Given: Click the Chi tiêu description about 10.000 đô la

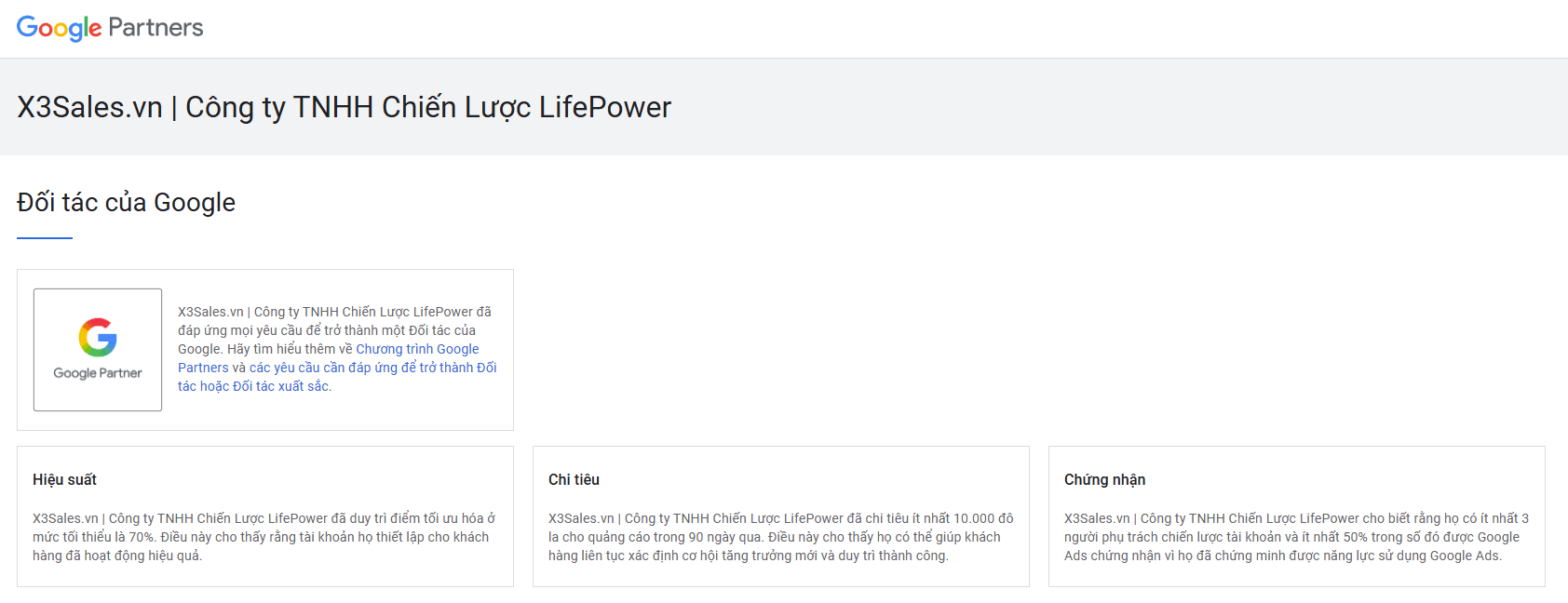Looking at the screenshot, I should (780, 537).
